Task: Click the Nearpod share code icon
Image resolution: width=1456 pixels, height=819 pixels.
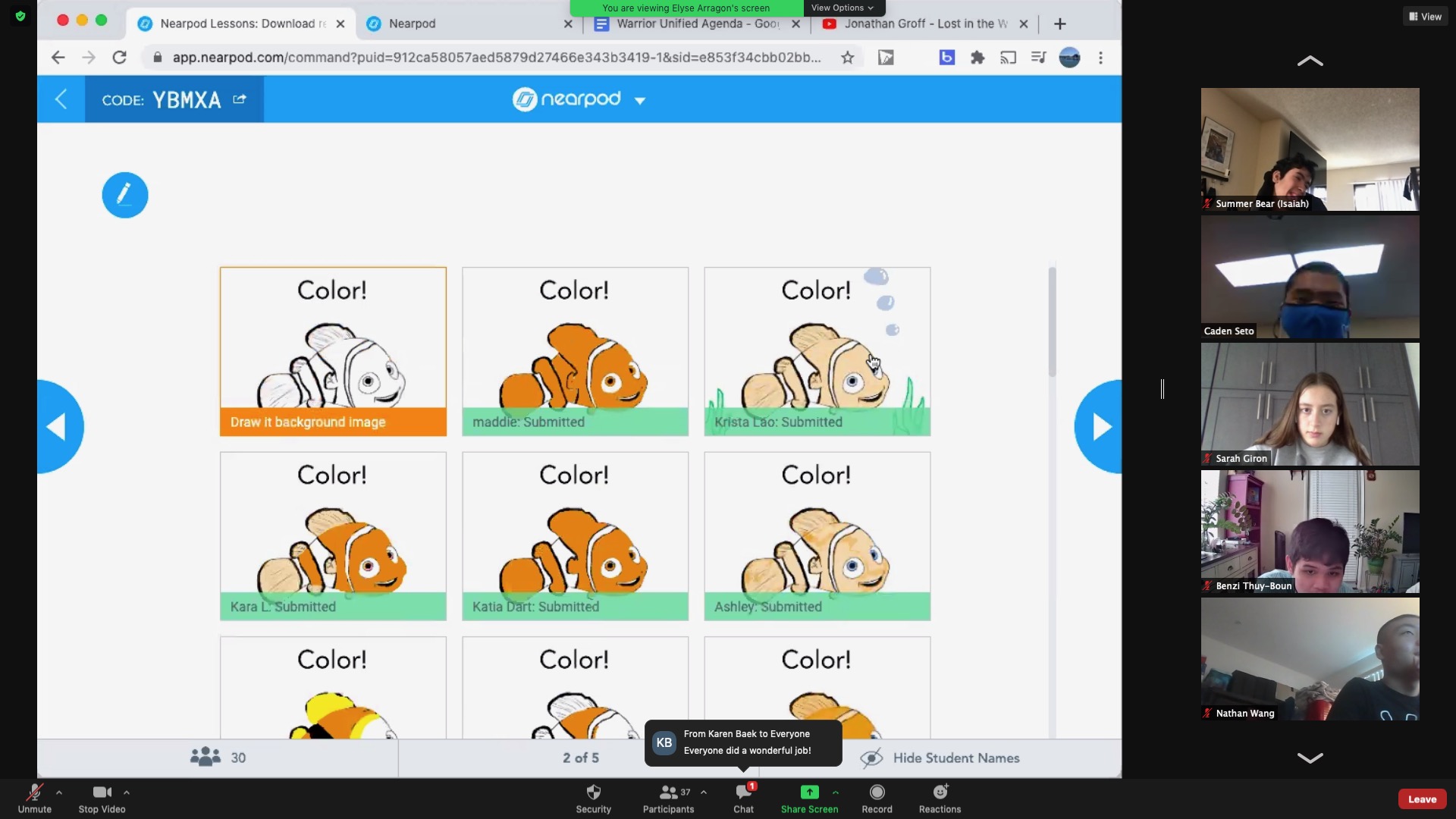Action: pos(240,99)
